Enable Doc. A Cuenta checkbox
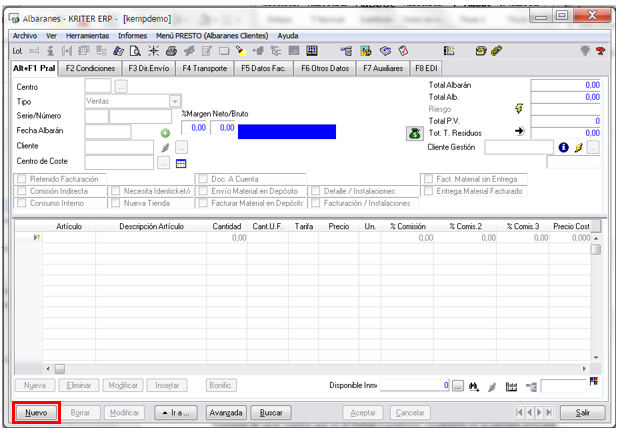This screenshot has height=431, width=618. tap(203, 179)
